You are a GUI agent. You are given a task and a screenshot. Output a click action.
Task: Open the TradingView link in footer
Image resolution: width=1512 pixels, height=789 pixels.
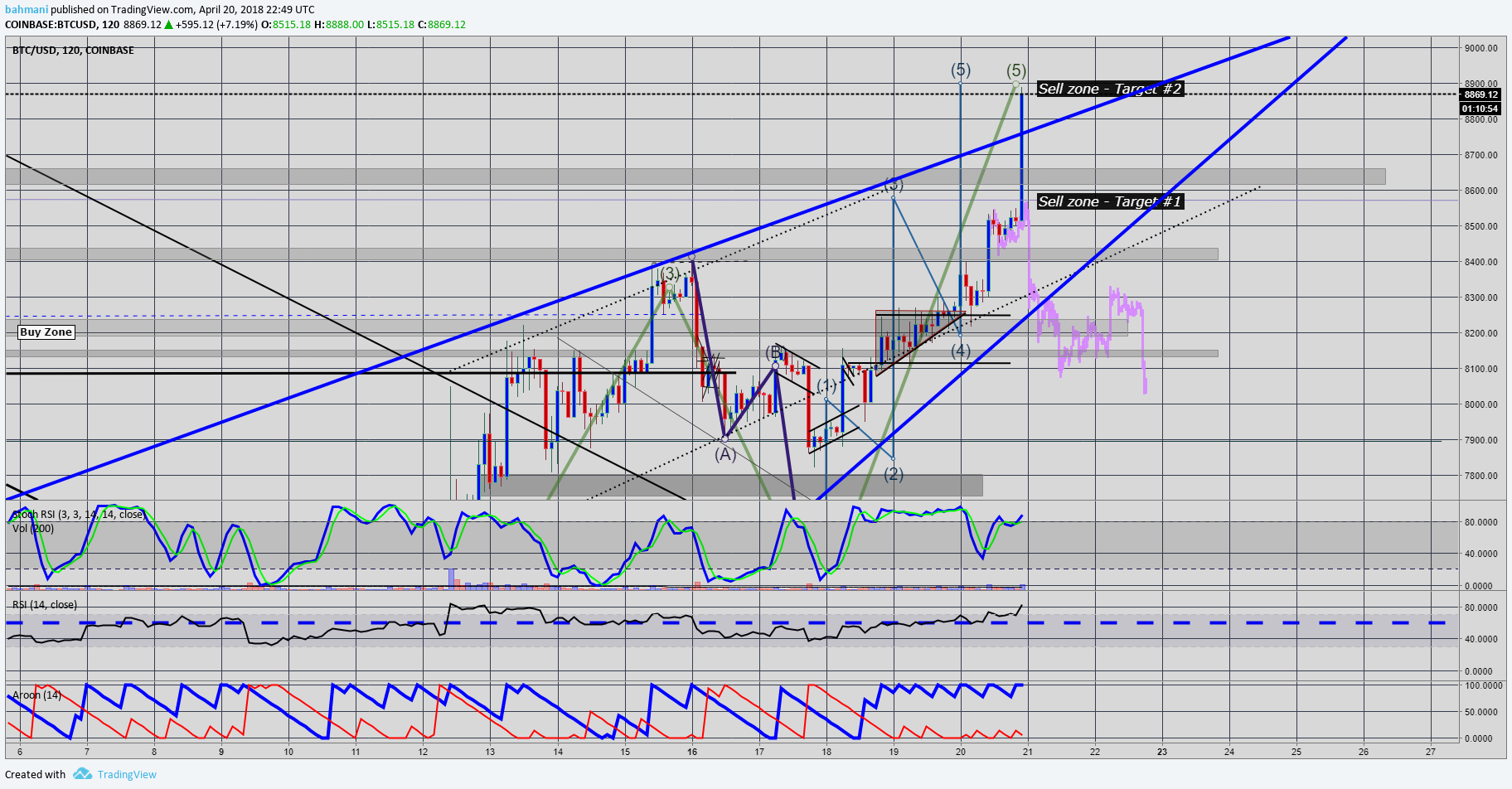click(x=127, y=774)
